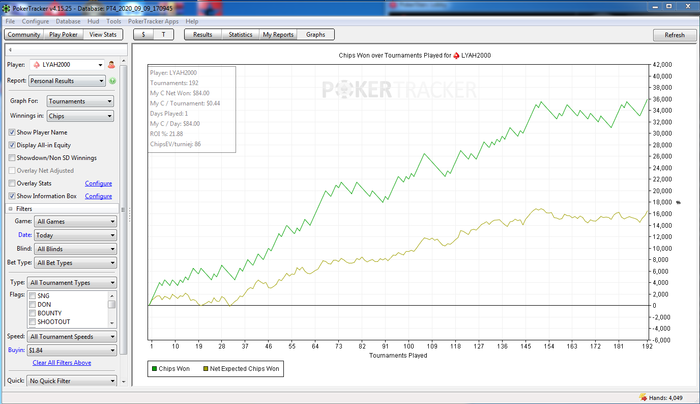Viewport: 700px width, 404px height.
Task: Open the Report dropdown Personal Results
Action: 67,81
